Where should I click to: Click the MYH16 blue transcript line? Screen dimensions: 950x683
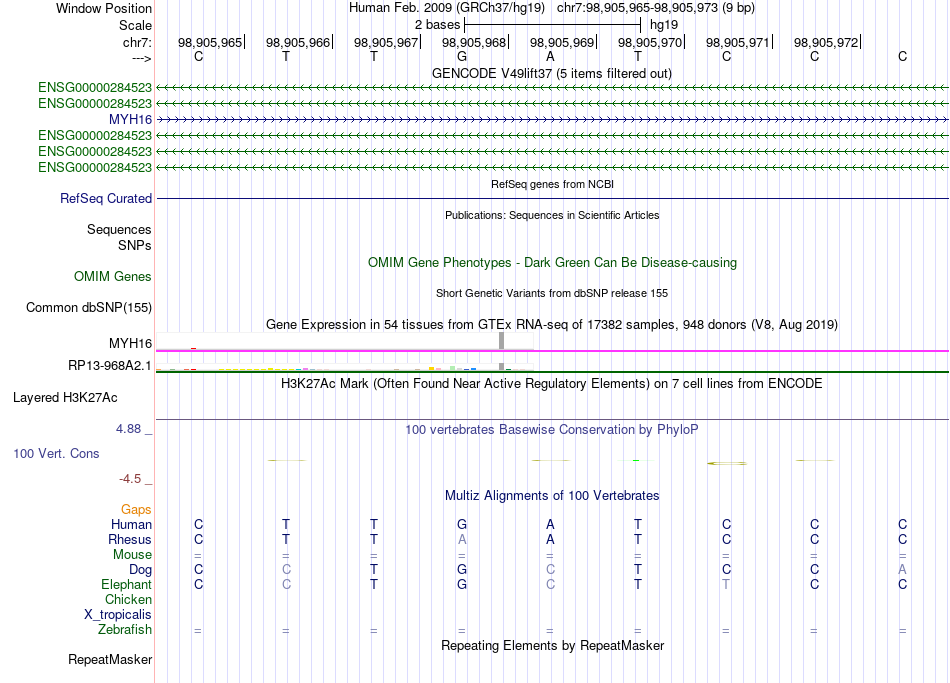tap(552, 119)
